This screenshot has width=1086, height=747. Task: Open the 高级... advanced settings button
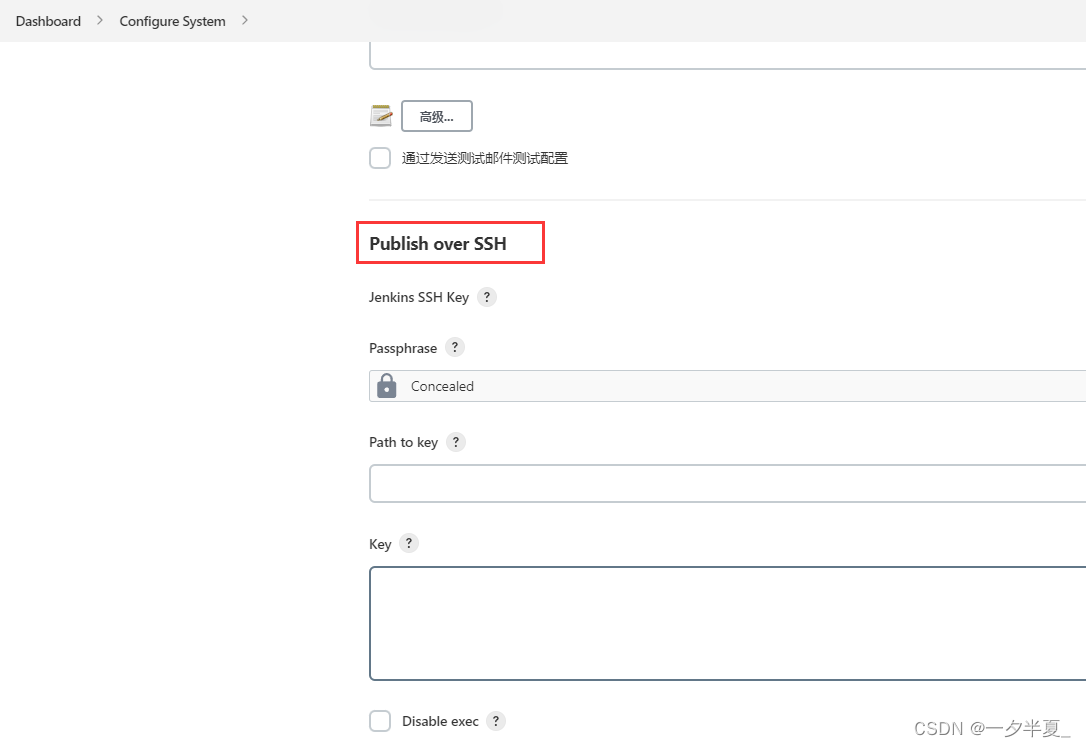[x=437, y=116]
